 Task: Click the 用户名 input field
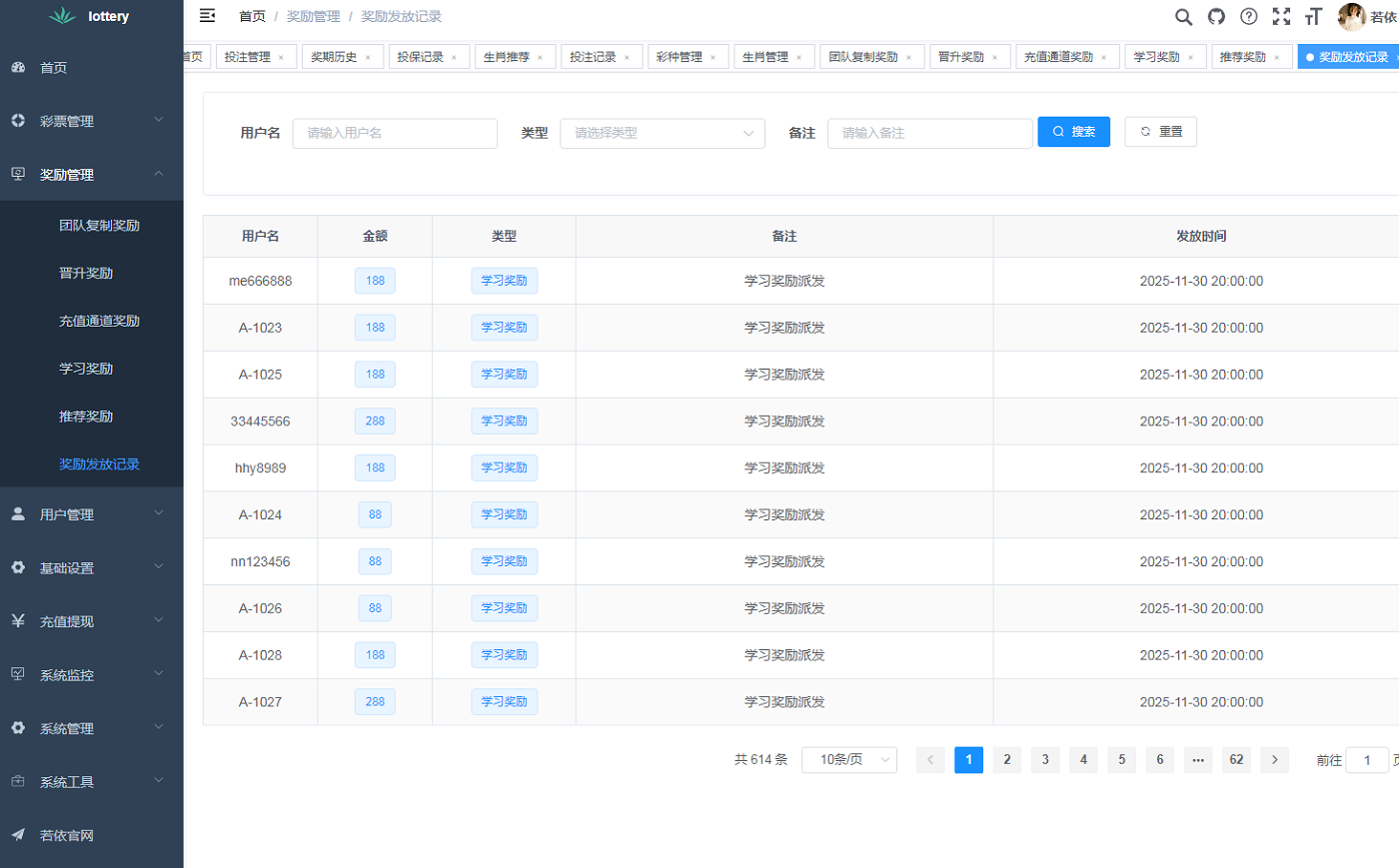pyautogui.click(x=394, y=133)
